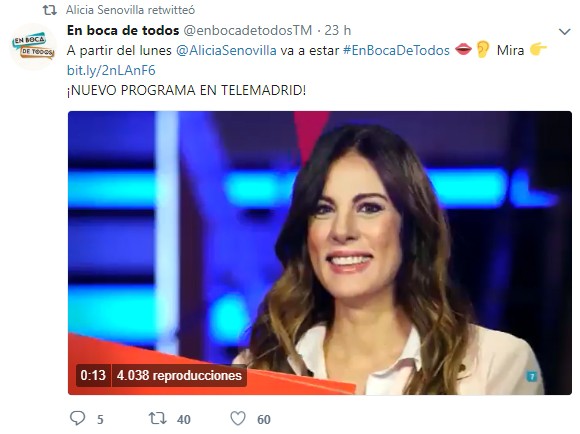Like the tweet with the heart icon
Image resolution: width=580 pixels, height=434 pixels.
click(x=238, y=419)
